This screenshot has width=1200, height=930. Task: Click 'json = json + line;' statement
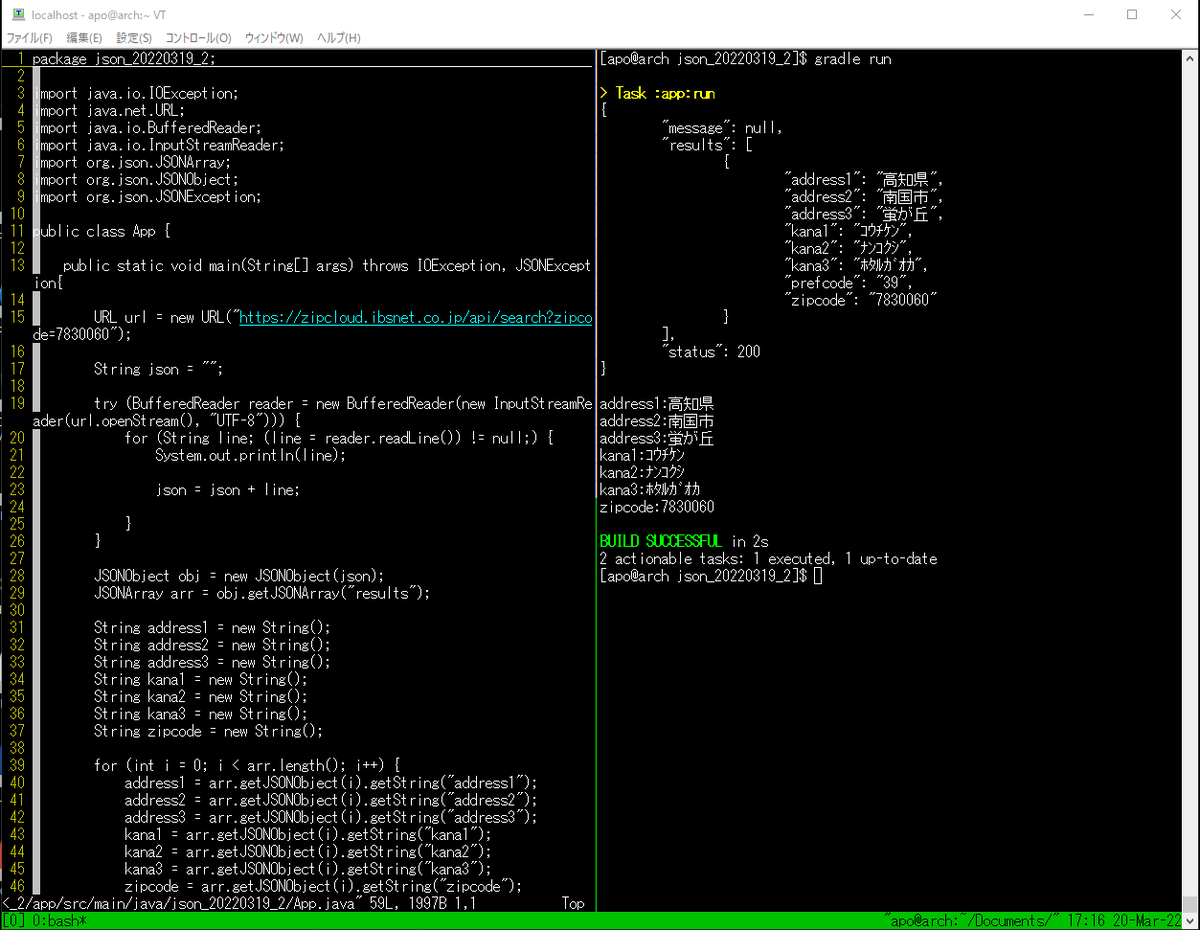228,490
